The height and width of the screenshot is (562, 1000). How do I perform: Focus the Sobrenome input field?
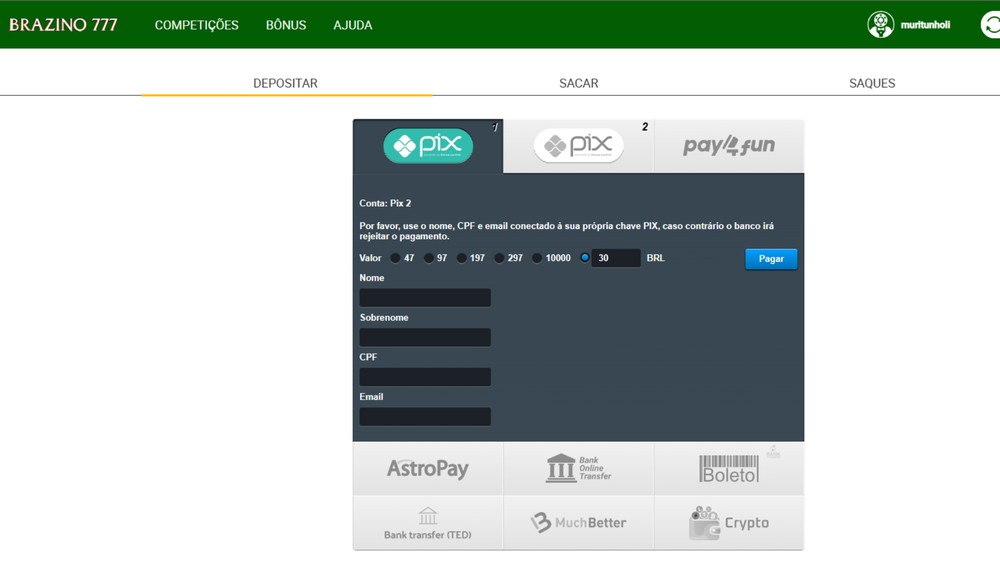pyautogui.click(x=425, y=337)
